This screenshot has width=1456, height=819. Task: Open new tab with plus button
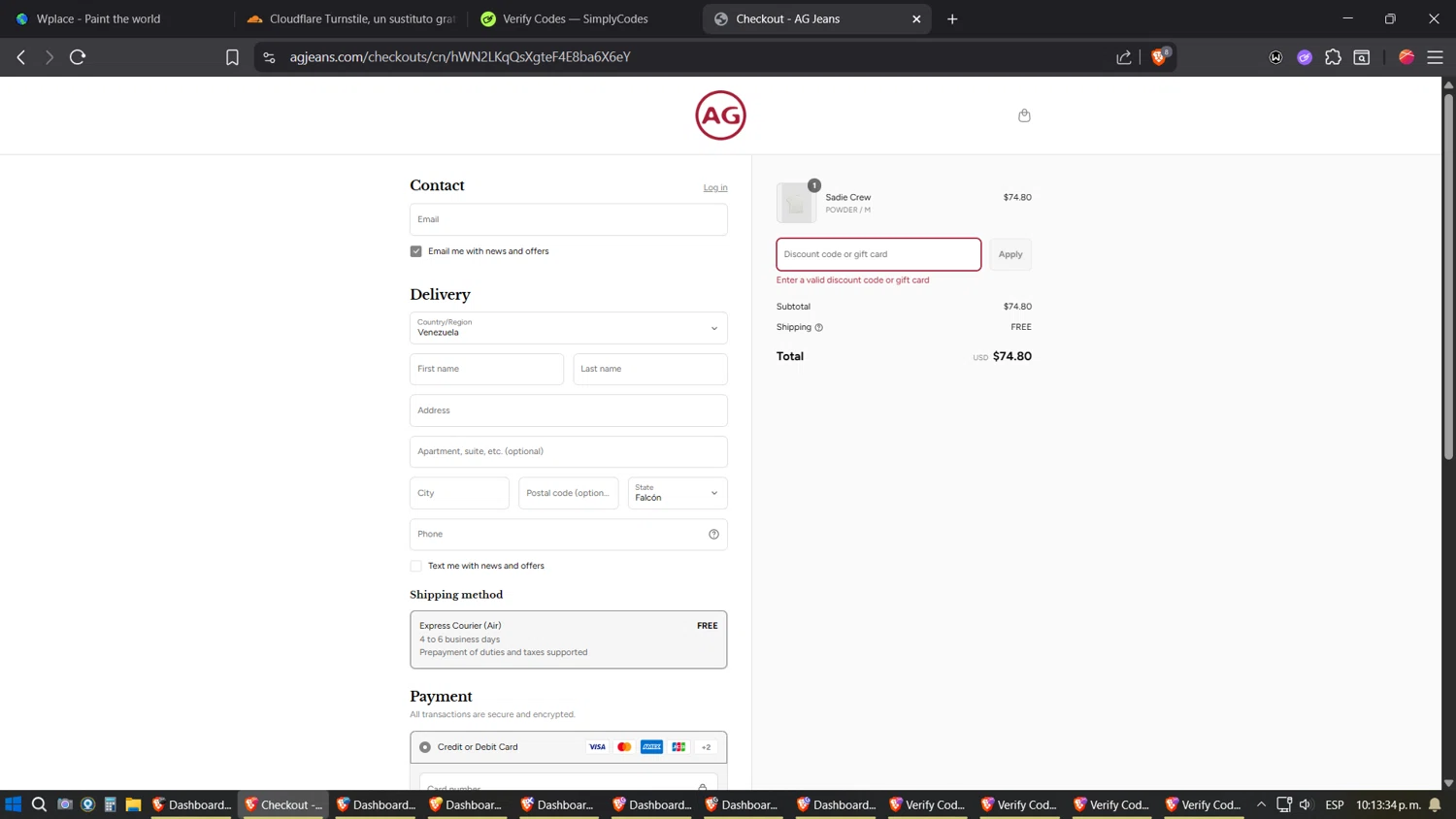952,18
